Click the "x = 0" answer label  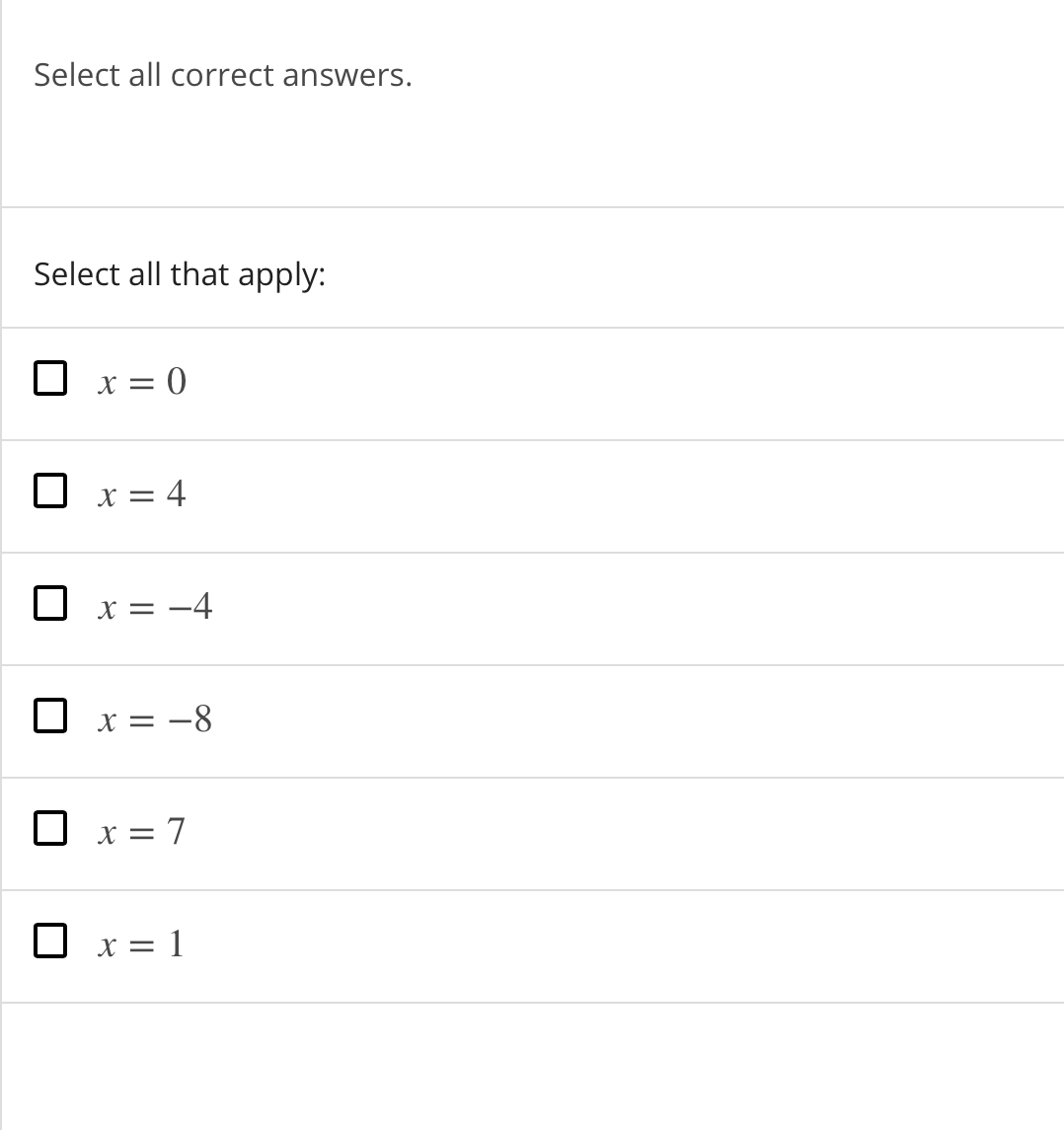point(141,382)
